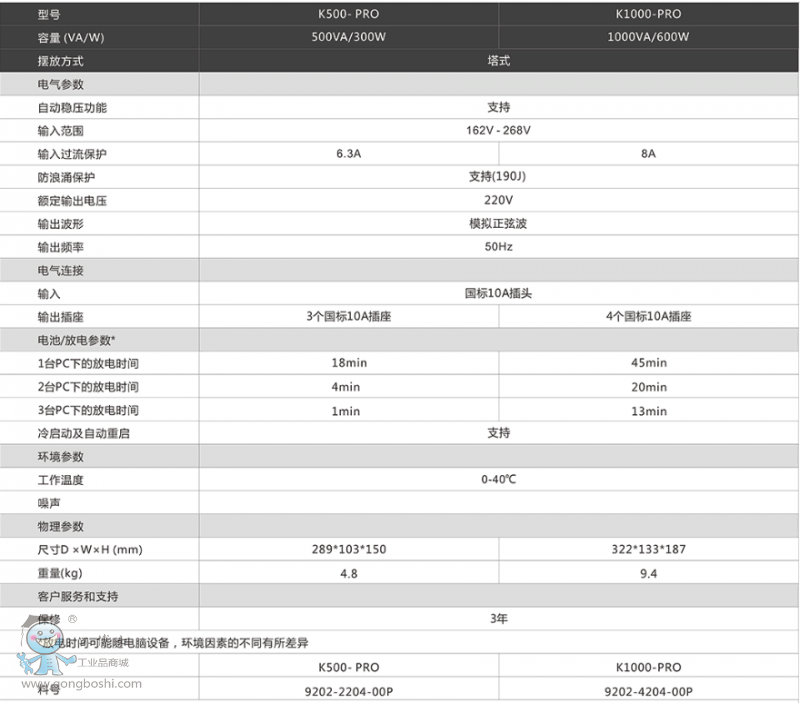This screenshot has width=800, height=703.
Task: Select the 45min discharge time cell
Action: (648, 363)
